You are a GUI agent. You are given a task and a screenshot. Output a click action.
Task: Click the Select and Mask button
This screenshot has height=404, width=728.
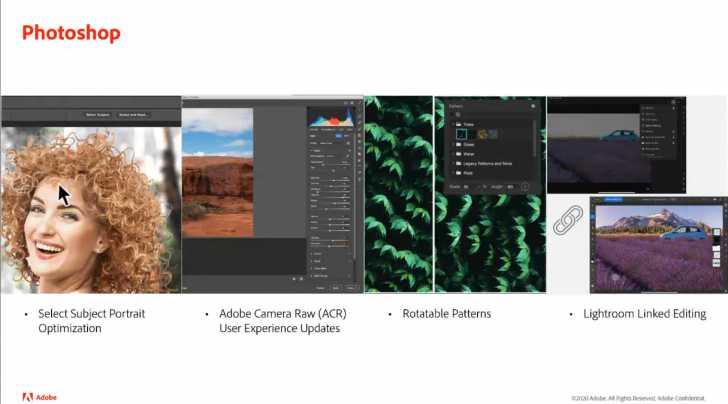tap(133, 115)
